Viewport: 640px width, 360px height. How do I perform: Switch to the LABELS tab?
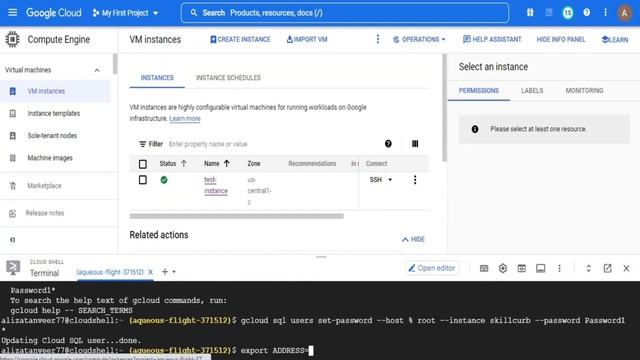coord(532,91)
